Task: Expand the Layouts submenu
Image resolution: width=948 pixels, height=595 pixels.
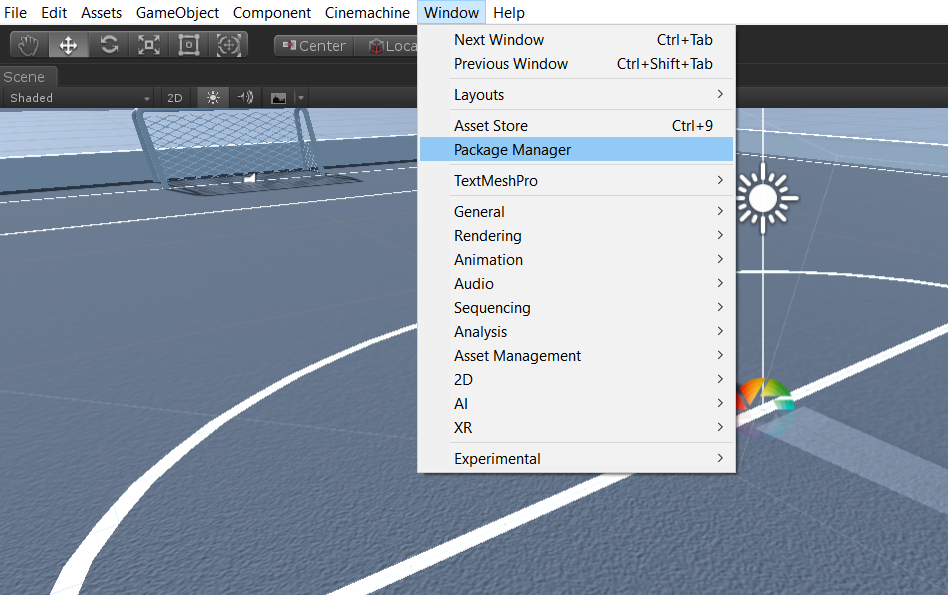Action: point(576,95)
